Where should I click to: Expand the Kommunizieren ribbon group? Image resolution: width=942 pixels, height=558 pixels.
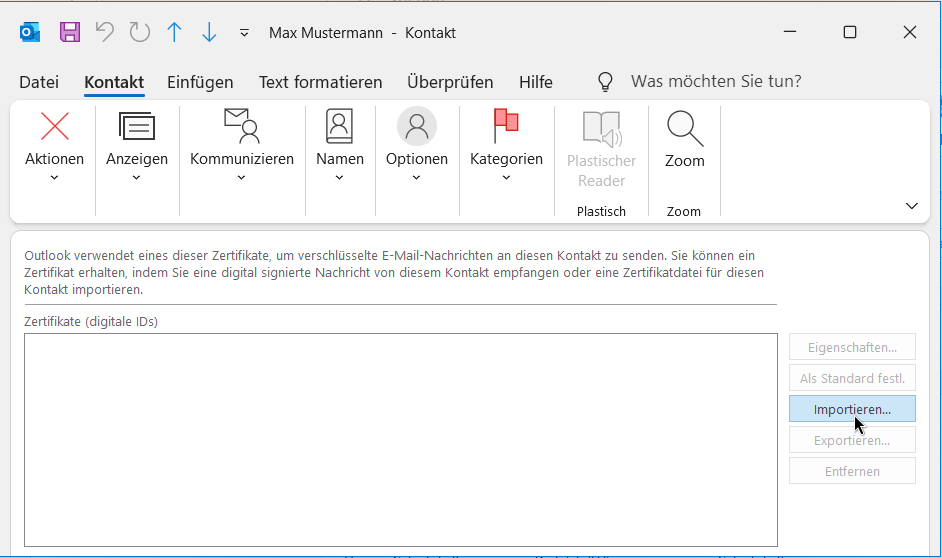(x=242, y=146)
